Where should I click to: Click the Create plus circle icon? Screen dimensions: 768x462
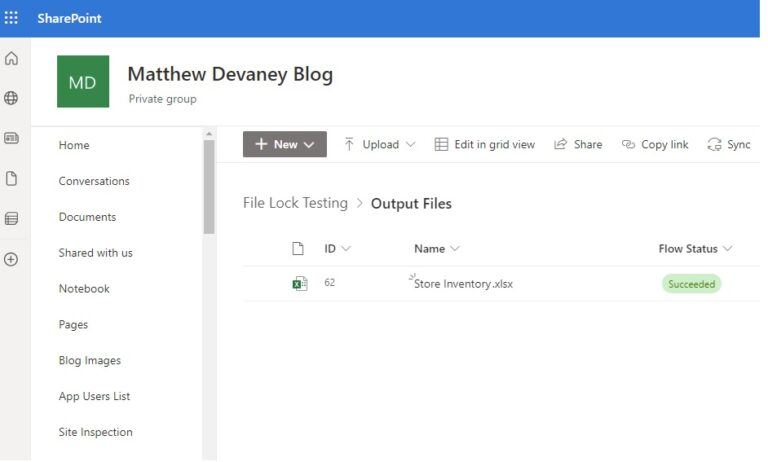11,259
